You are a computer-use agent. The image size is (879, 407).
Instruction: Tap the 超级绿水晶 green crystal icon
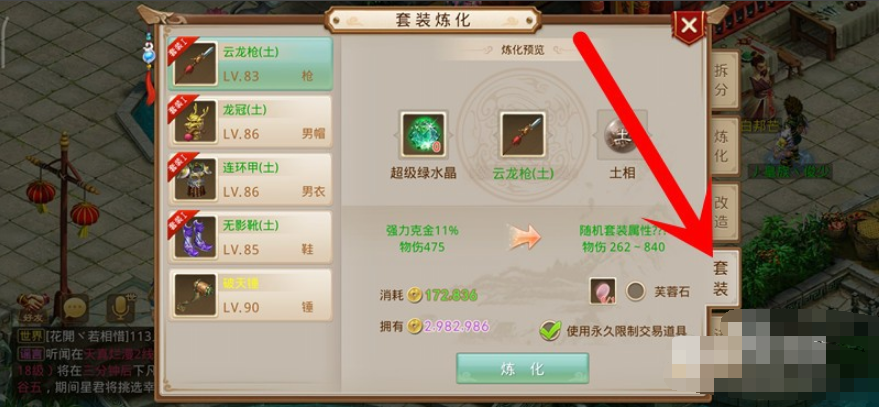423,135
